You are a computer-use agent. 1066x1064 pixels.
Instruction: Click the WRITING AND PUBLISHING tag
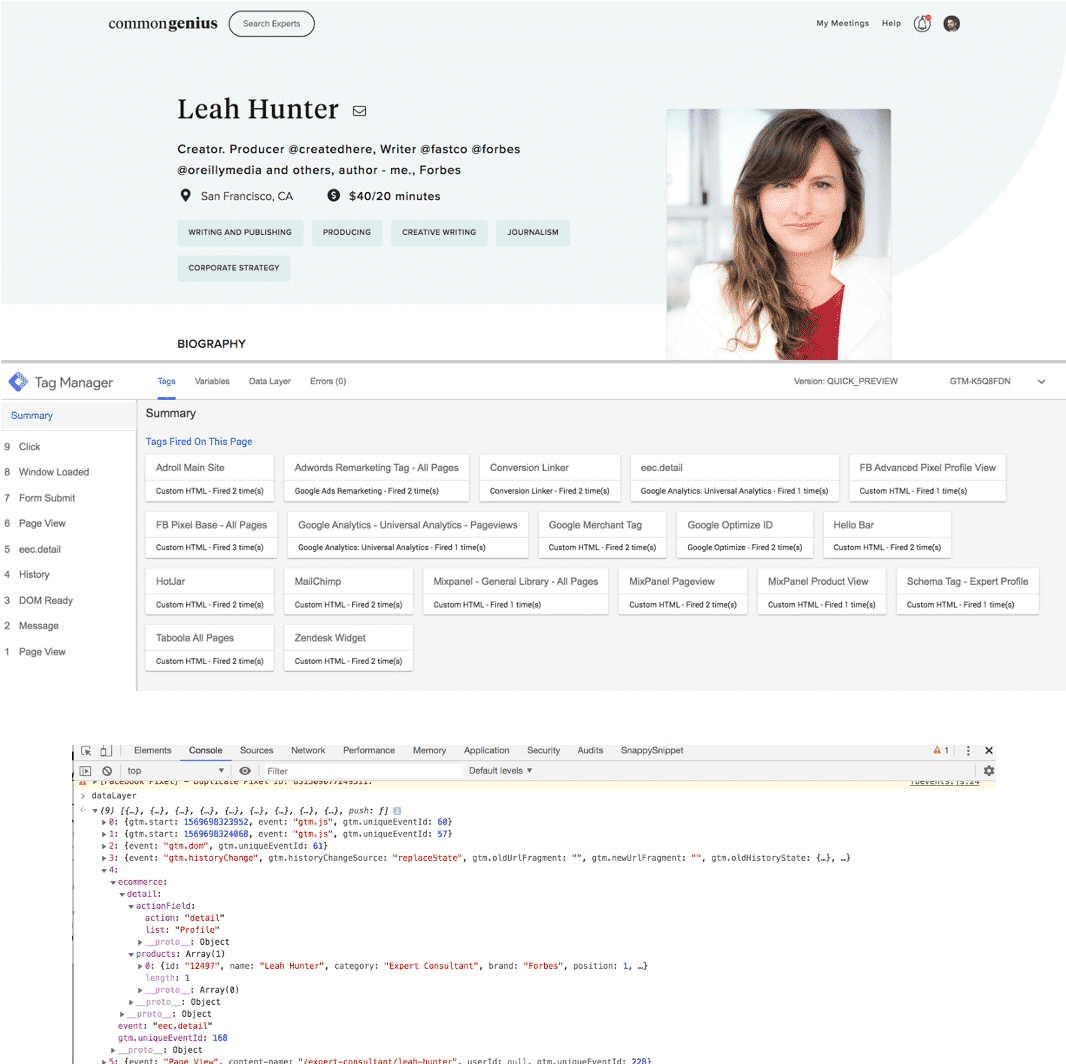pos(240,233)
